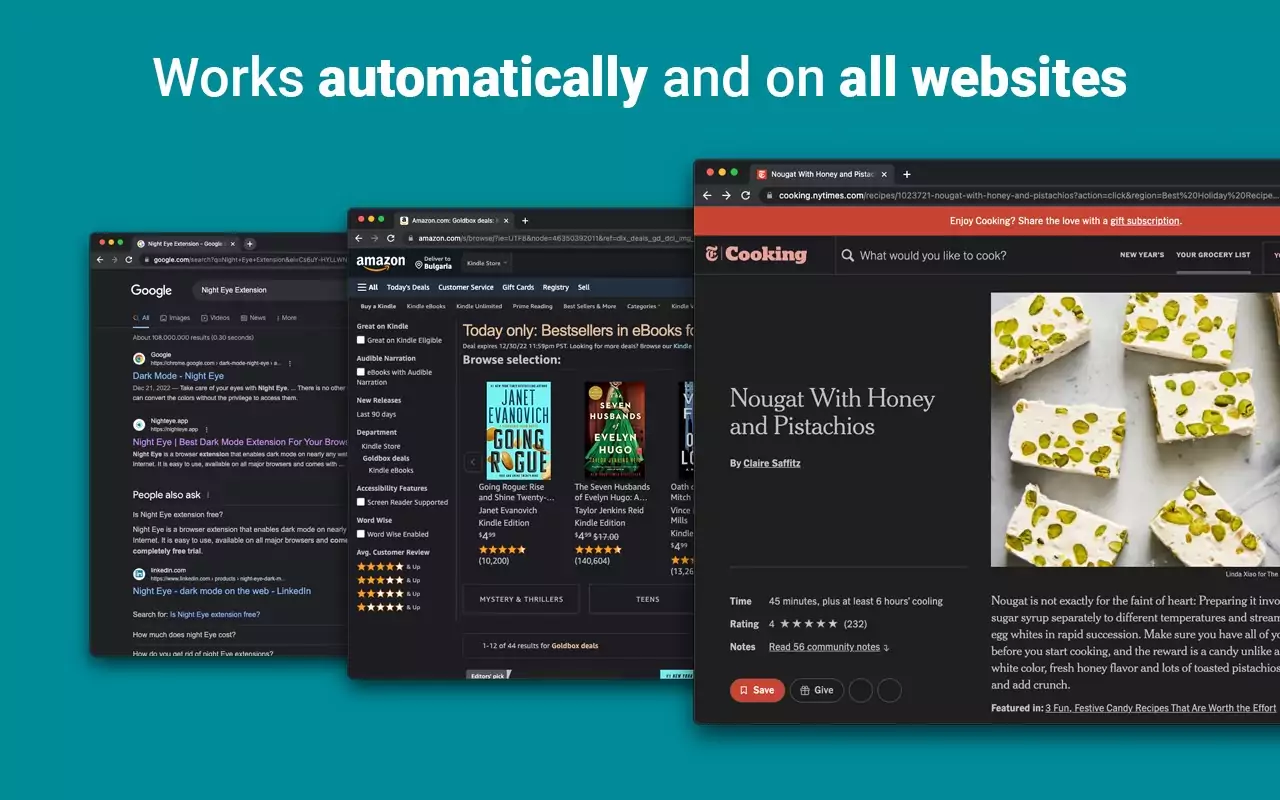Image resolution: width=1280 pixels, height=800 pixels.
Task: Click the TEENS category button
Action: (641, 599)
